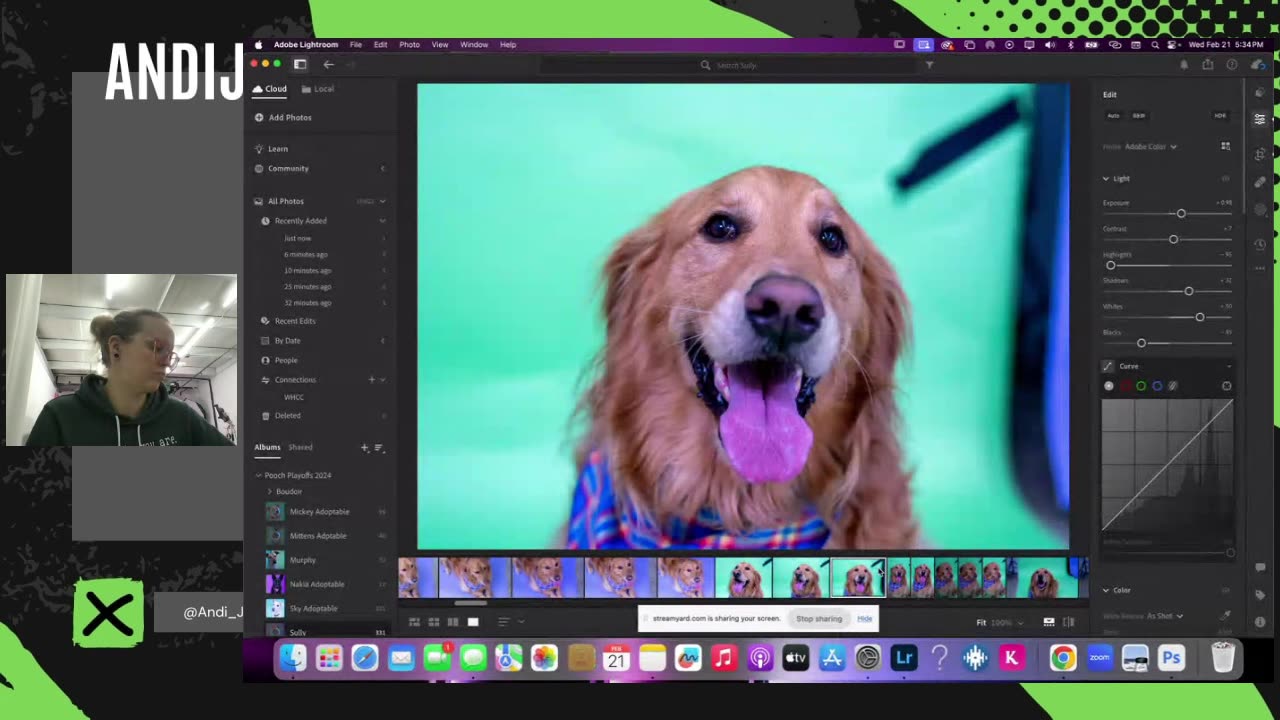The width and height of the screenshot is (1280, 720).
Task: Select the red curve channel
Action: pos(1125,386)
